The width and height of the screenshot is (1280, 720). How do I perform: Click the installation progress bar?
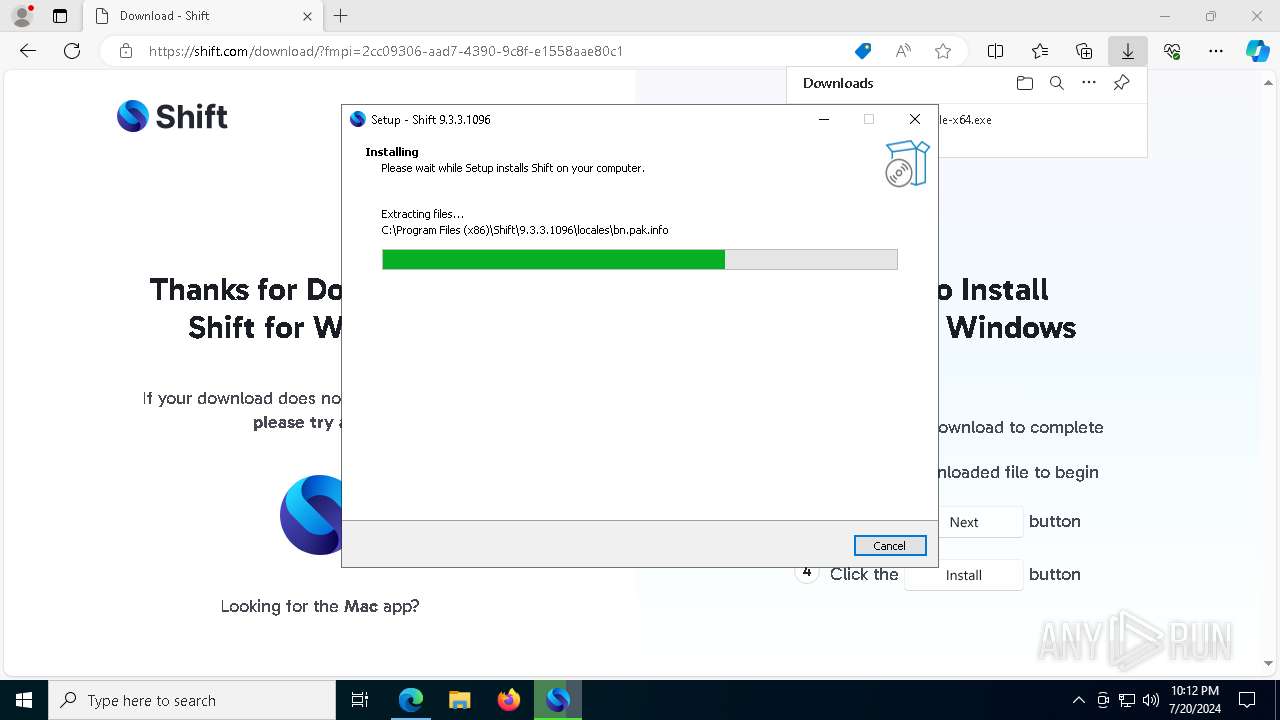click(x=640, y=260)
